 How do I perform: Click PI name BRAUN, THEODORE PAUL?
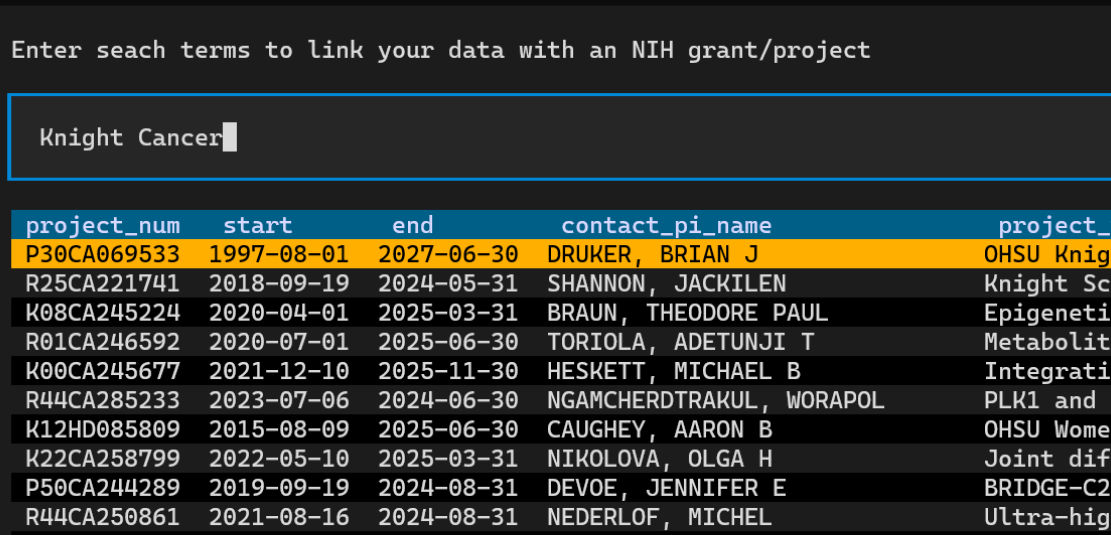(687, 313)
